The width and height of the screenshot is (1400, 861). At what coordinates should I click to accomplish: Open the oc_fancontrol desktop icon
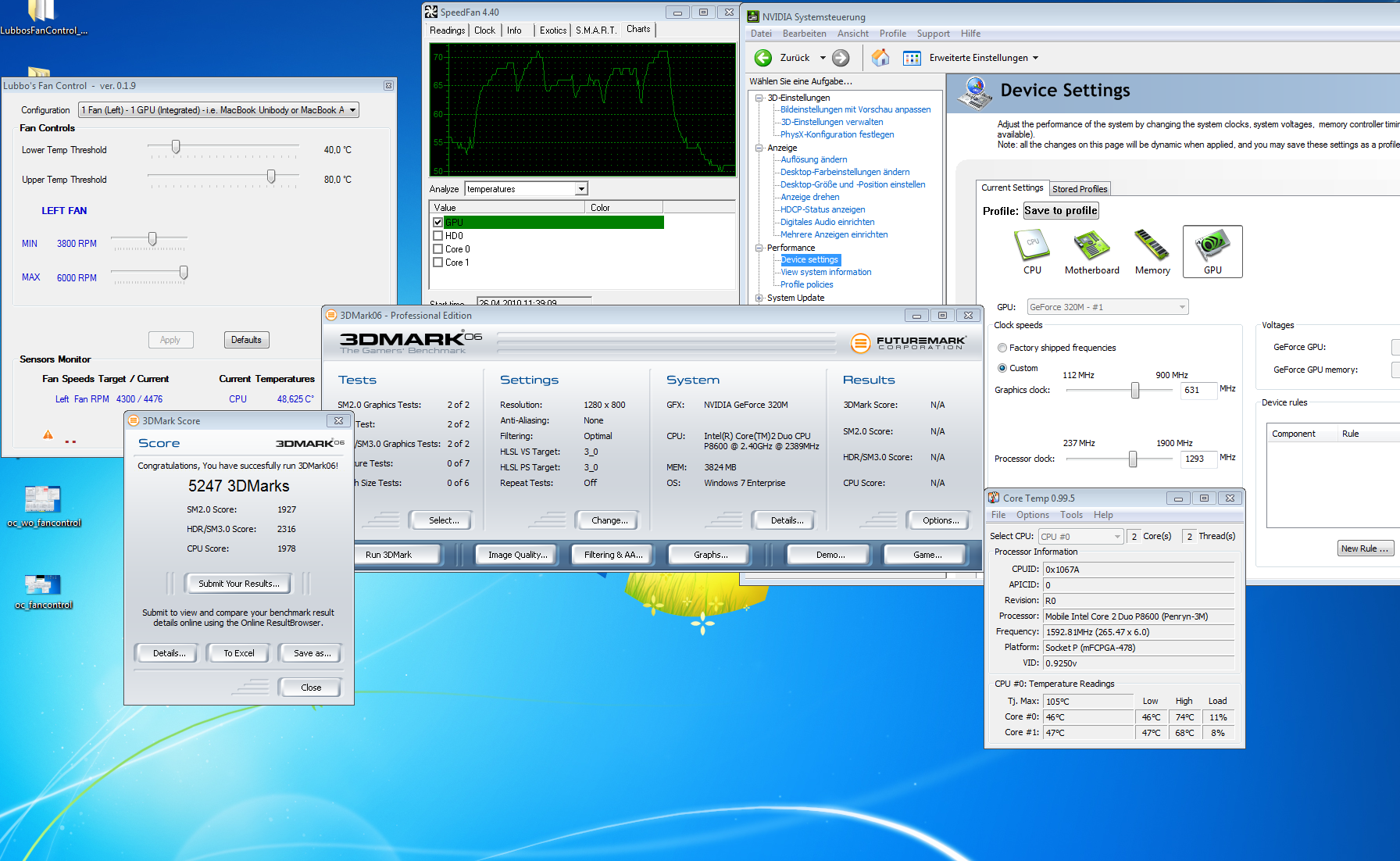44,591
